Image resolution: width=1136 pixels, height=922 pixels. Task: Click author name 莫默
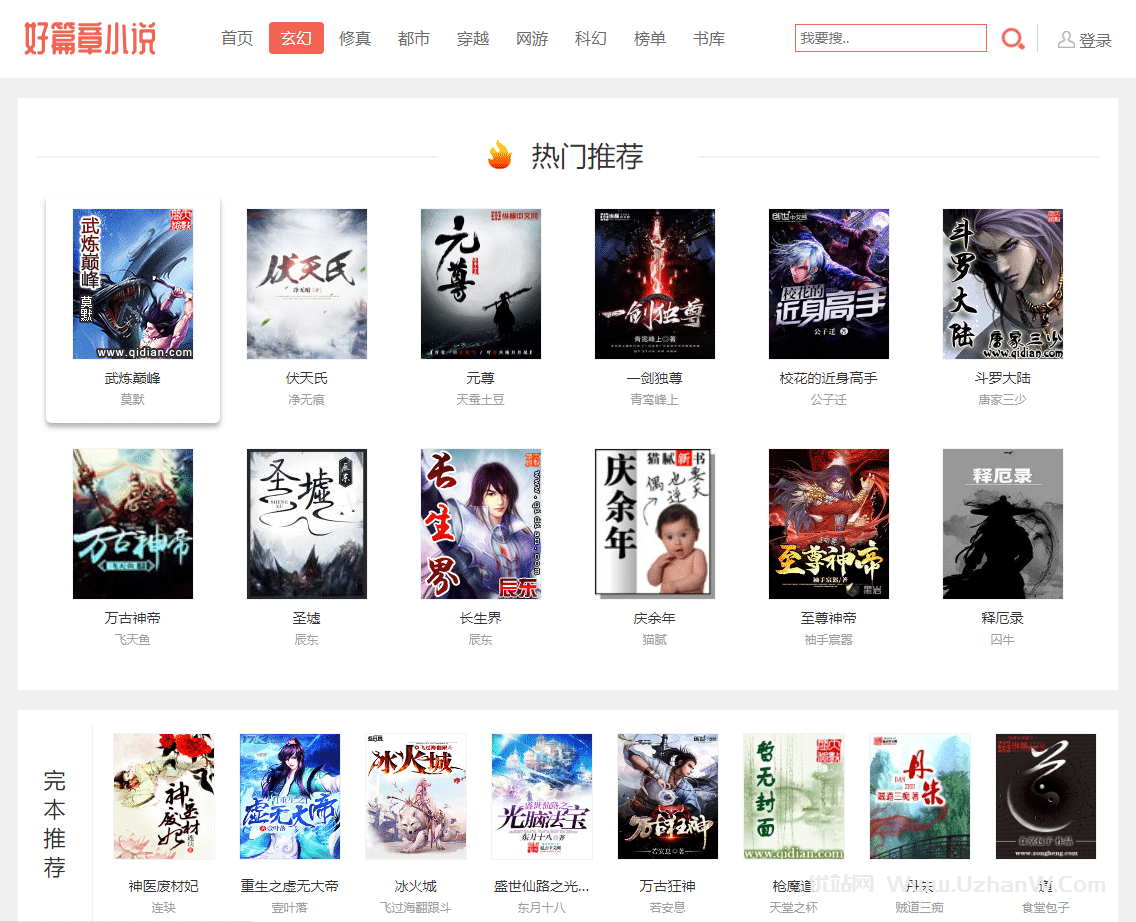(x=133, y=400)
